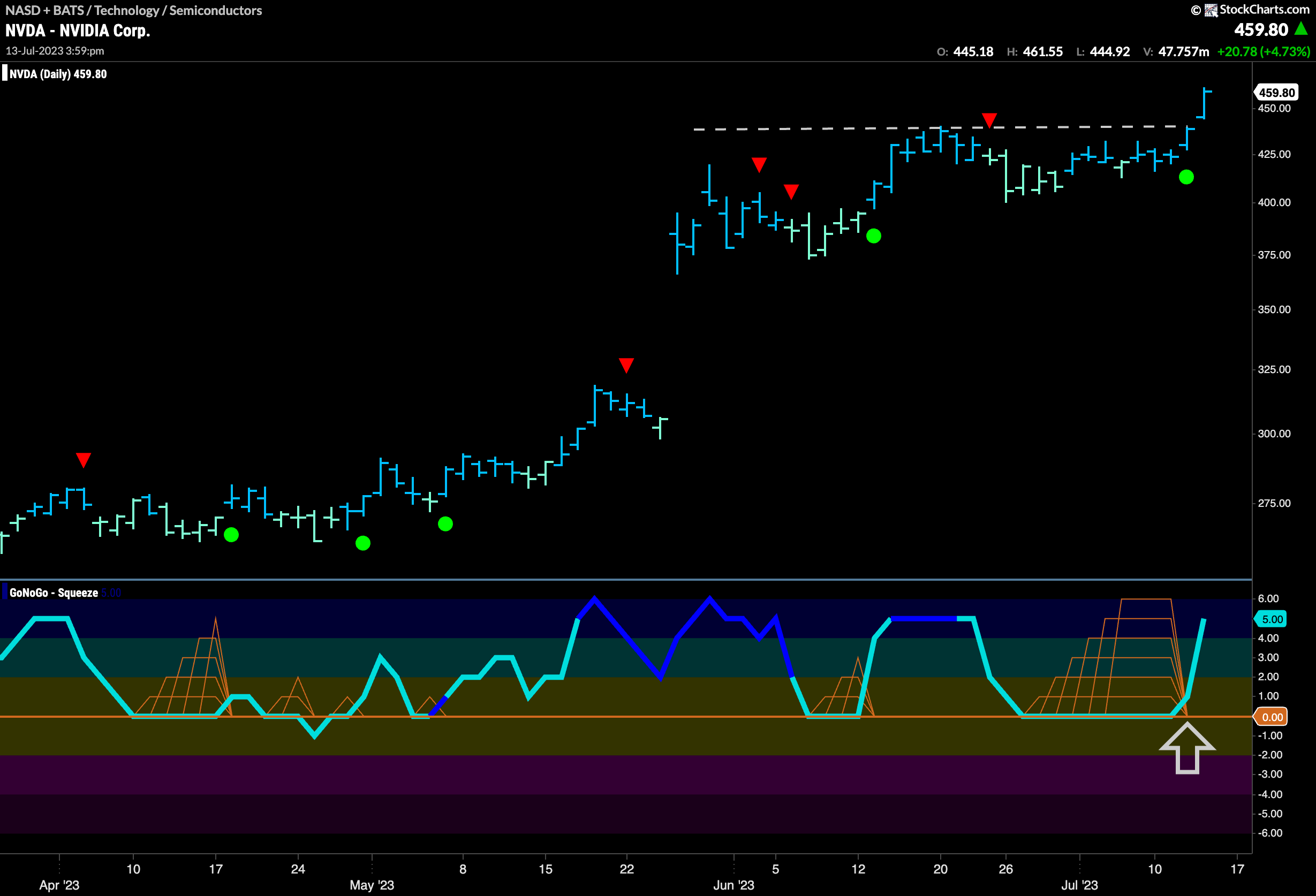Click the red triangle marker near 405 by June 5
Viewport: 1316px width, 896px height.
(791, 191)
